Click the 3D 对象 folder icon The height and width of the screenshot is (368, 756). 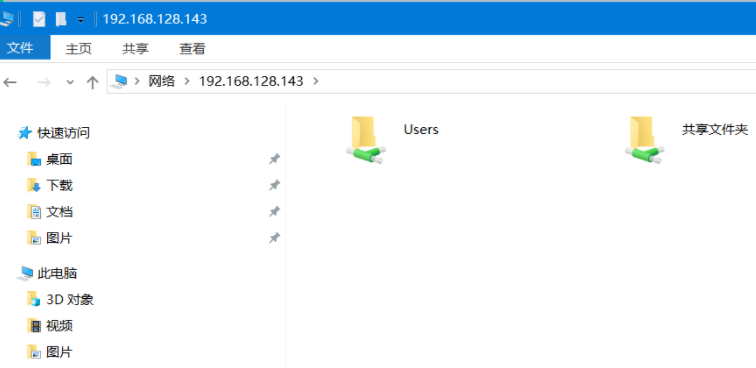tap(33, 300)
